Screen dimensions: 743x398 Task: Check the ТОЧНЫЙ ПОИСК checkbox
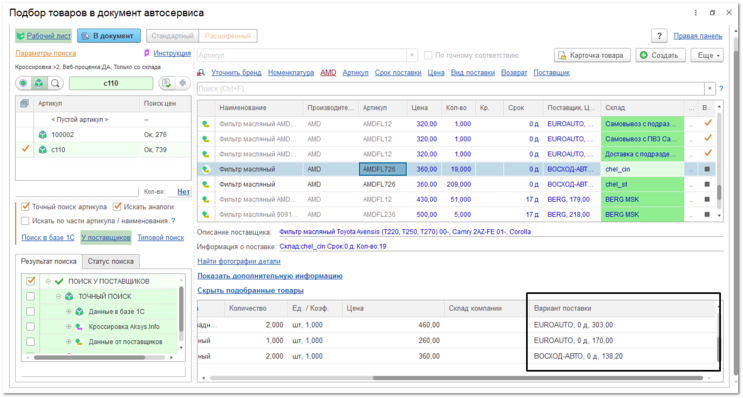pos(31,297)
